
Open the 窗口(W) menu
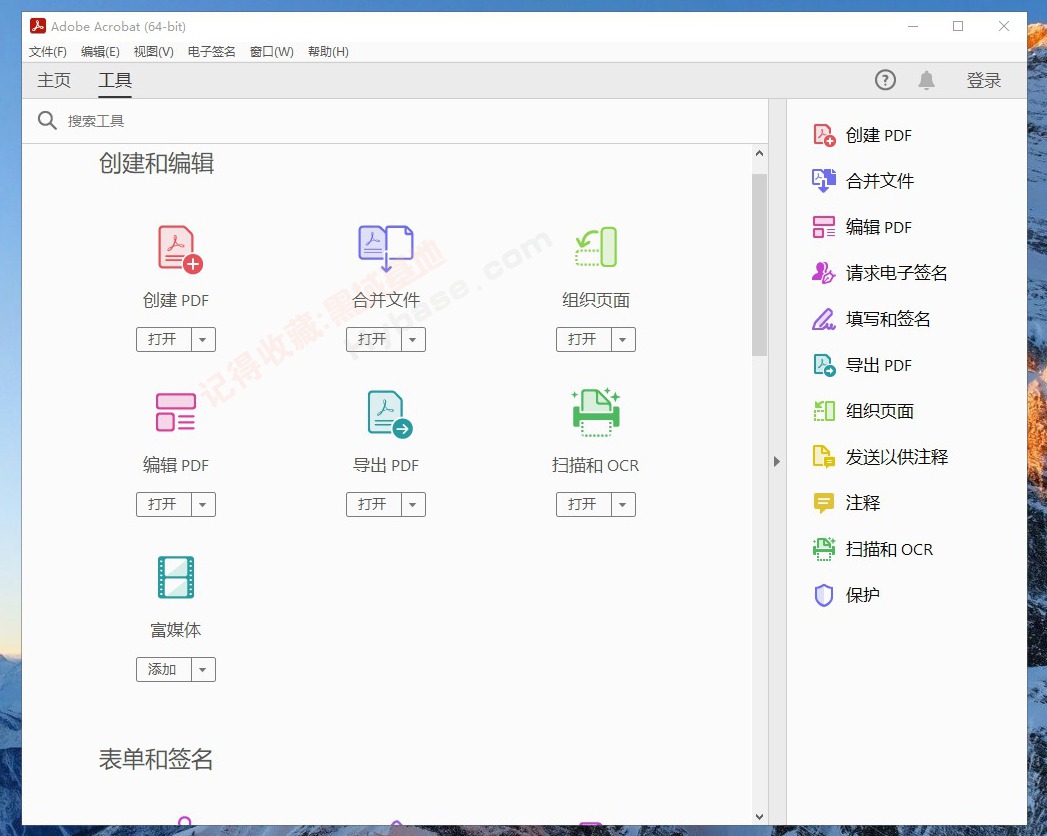pos(272,52)
